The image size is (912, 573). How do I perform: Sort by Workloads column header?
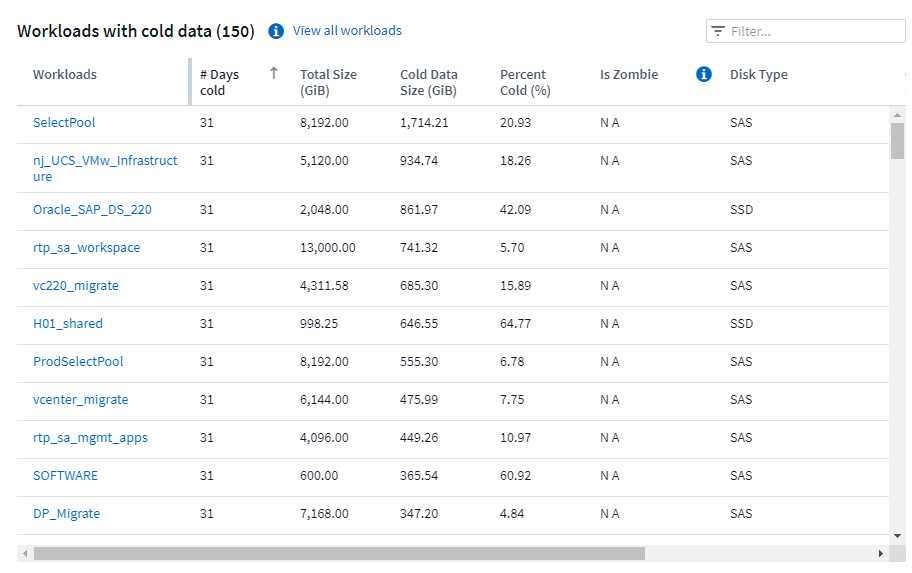point(65,74)
